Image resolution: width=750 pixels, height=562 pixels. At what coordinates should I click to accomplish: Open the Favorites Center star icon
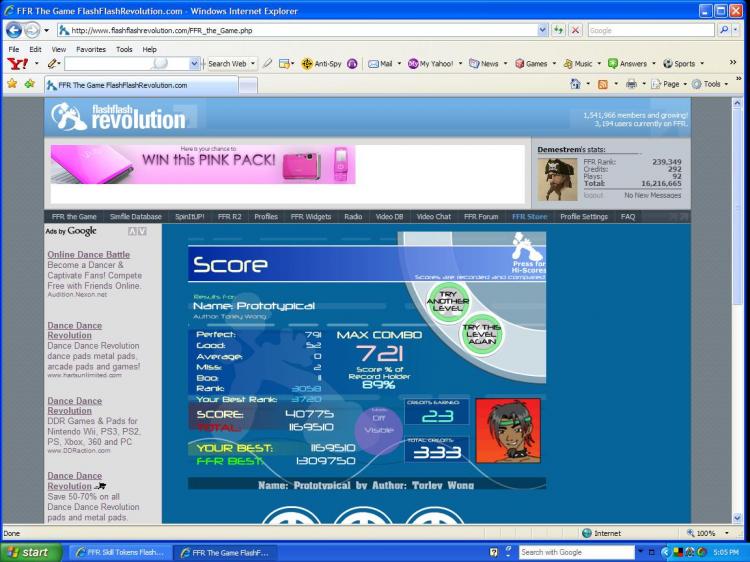click(12, 84)
